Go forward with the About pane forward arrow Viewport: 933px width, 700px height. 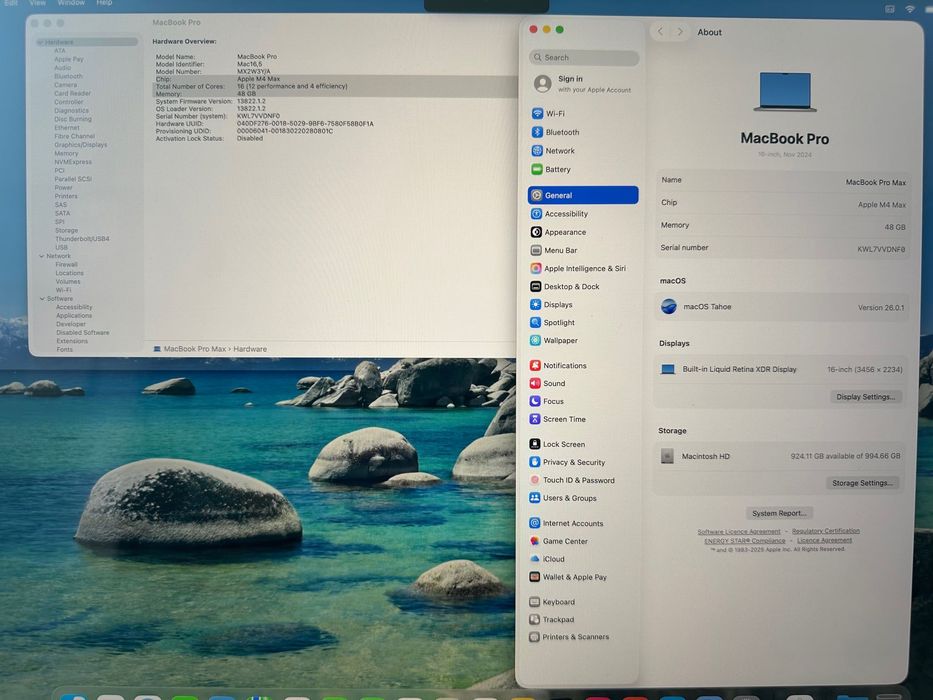point(680,32)
